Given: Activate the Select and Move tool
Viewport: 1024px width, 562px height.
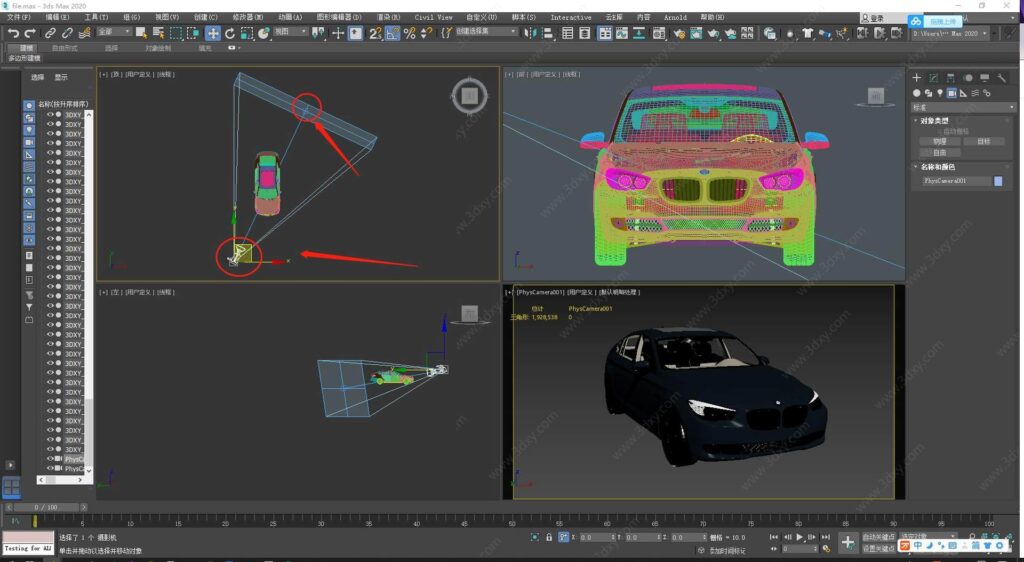Looking at the screenshot, I should click(213, 33).
